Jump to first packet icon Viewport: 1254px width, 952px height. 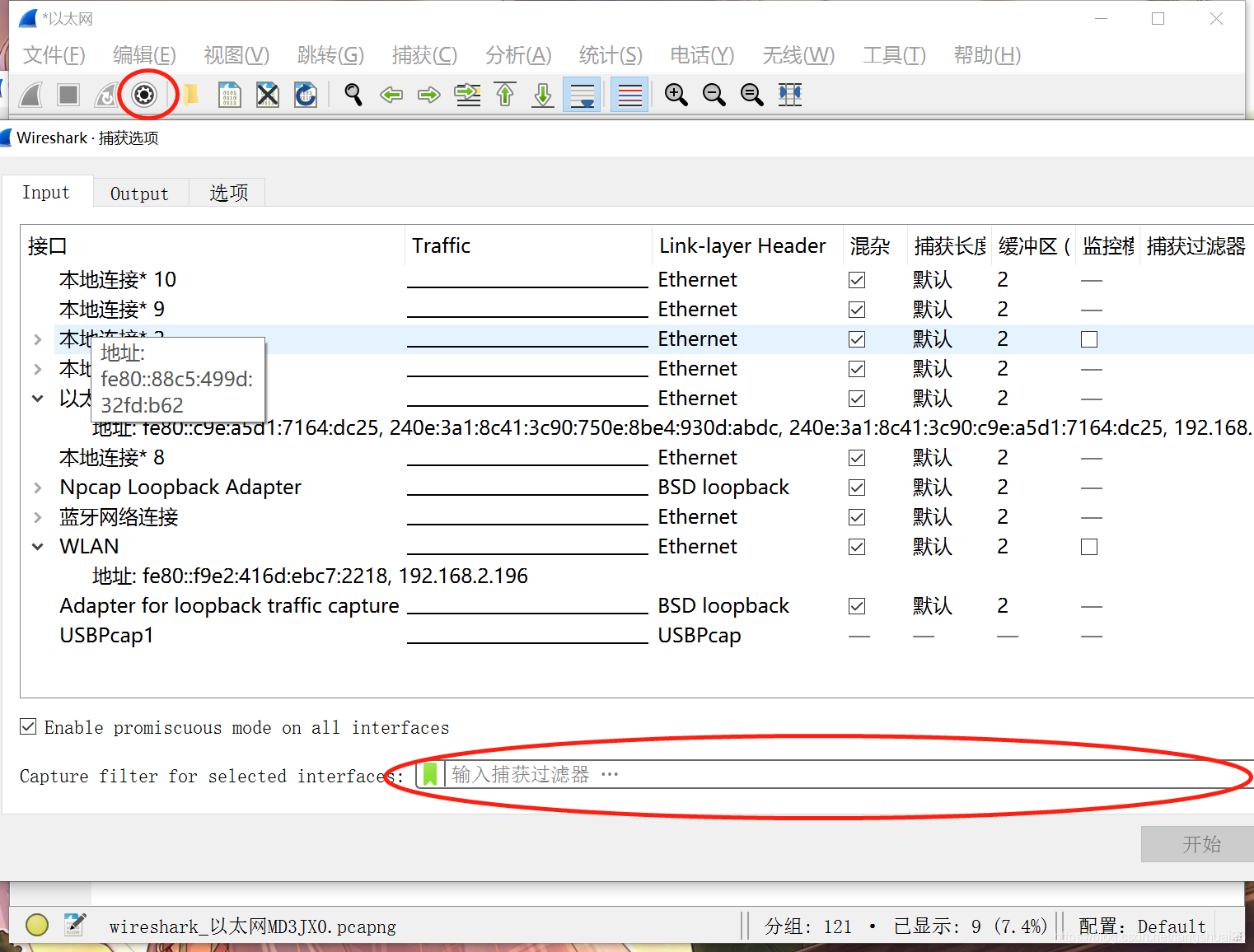(x=505, y=95)
